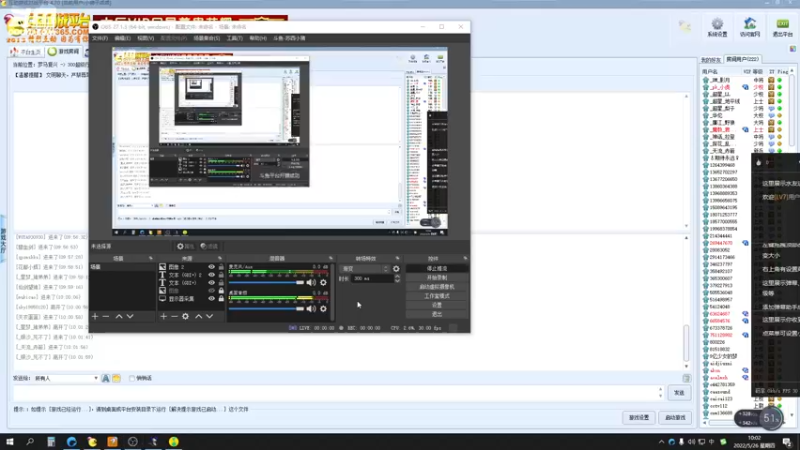The height and width of the screenshot is (450, 800).
Task: Toggle visibility eye for 文本 (GDI+) 2 source
Action: 211,274
